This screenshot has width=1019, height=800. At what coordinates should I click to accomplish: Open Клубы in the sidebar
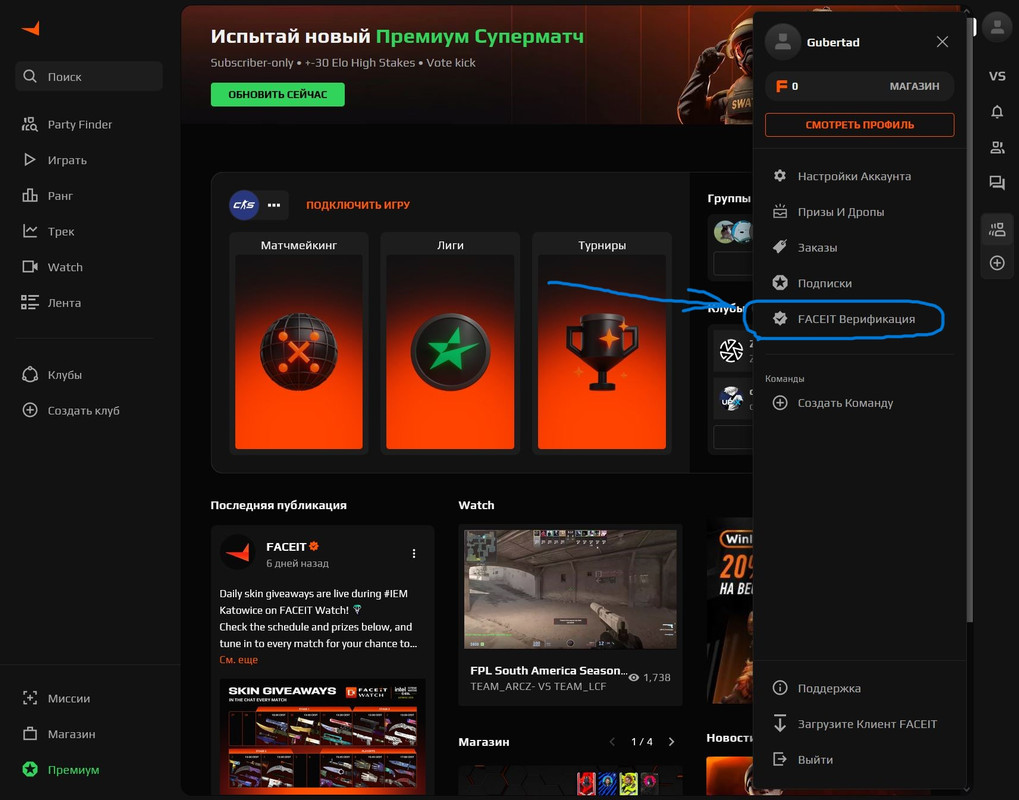(x=52, y=375)
